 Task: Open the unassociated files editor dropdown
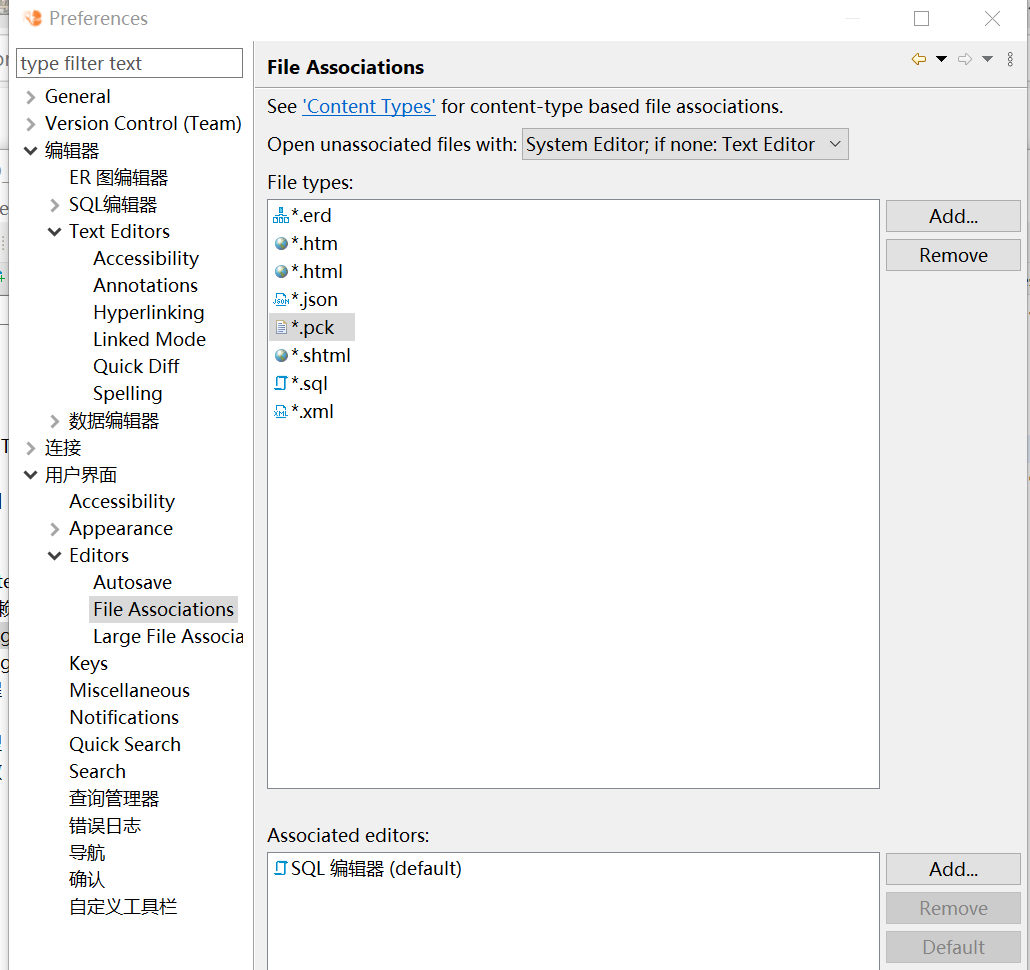point(685,145)
